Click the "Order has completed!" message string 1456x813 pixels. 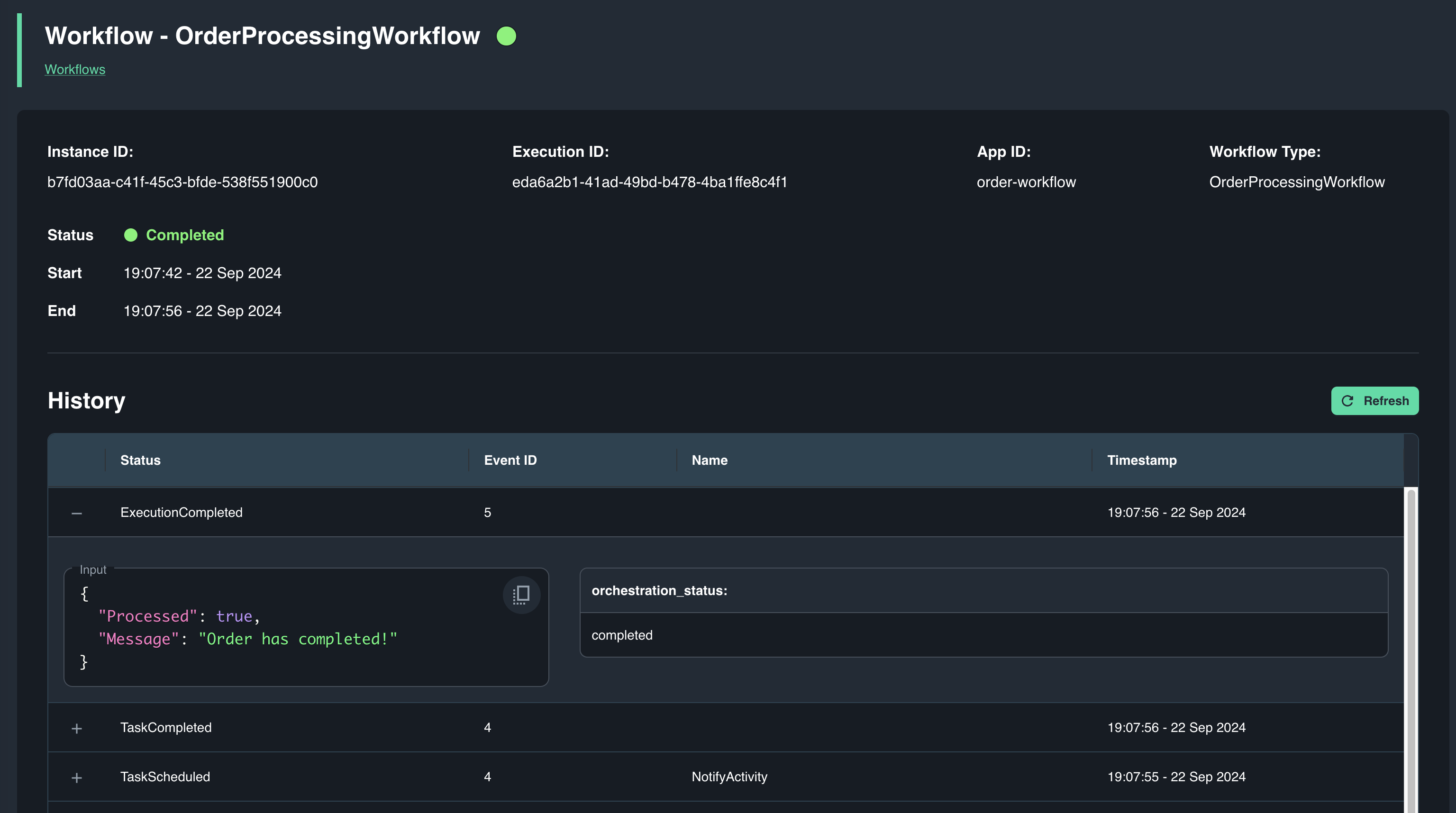click(298, 639)
